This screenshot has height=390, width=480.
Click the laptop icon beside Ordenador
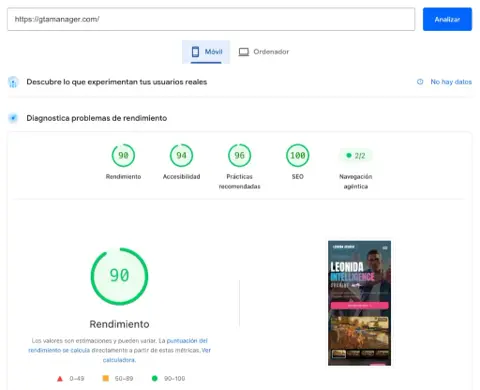tap(244, 52)
